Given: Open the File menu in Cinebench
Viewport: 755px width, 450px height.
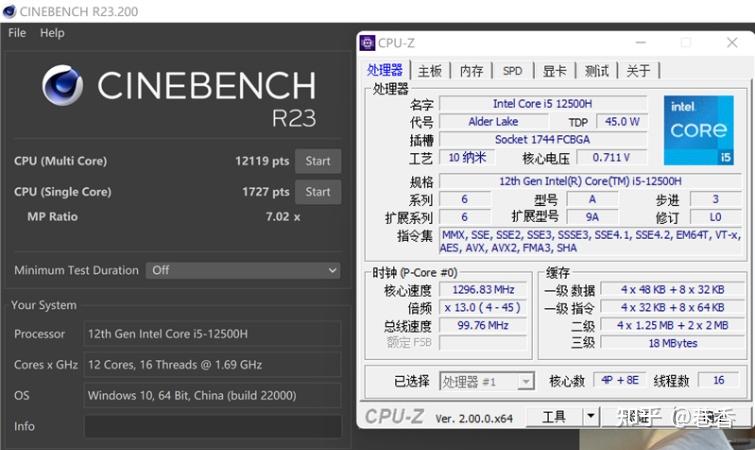Looking at the screenshot, I should 17,33.
